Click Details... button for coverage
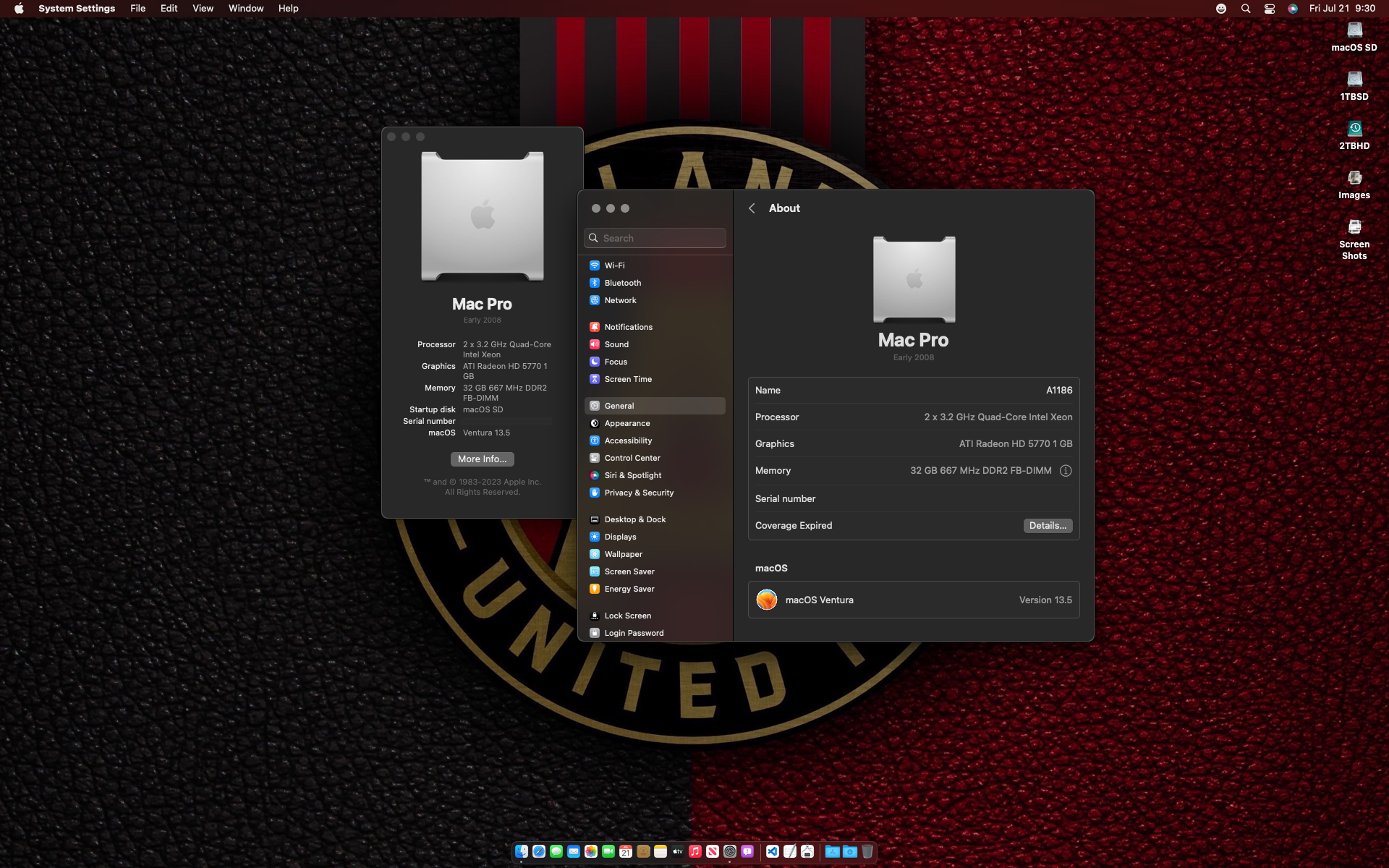 pos(1048,526)
